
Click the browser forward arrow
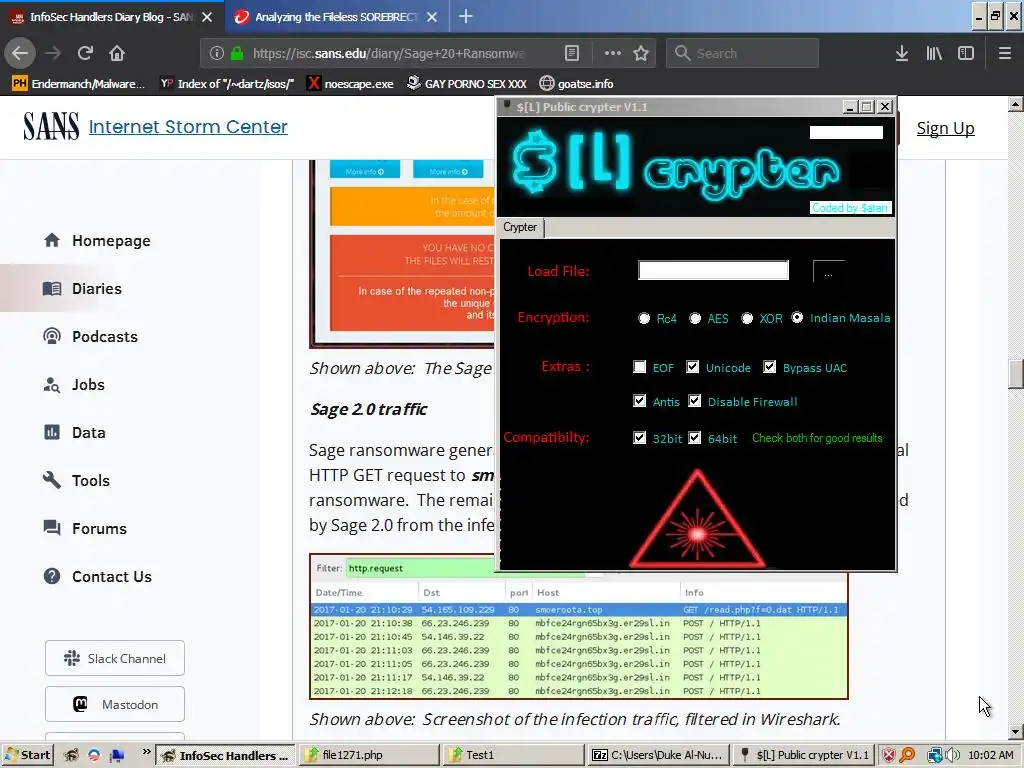coord(53,53)
